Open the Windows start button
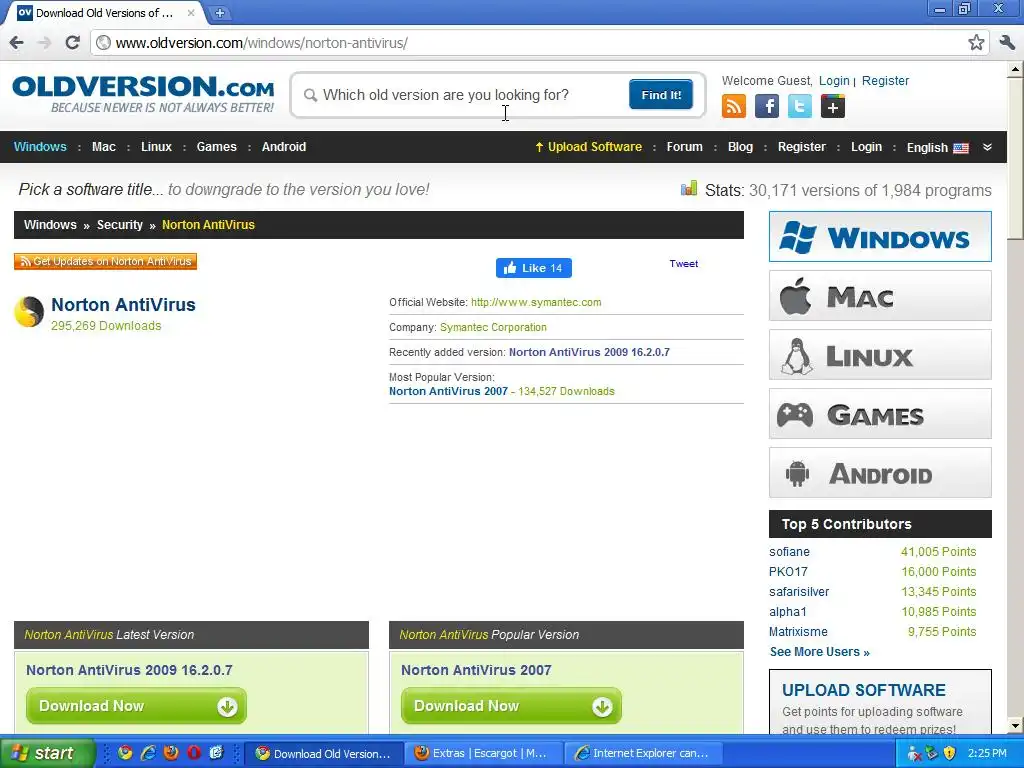This screenshot has height=768, width=1024. click(47, 753)
